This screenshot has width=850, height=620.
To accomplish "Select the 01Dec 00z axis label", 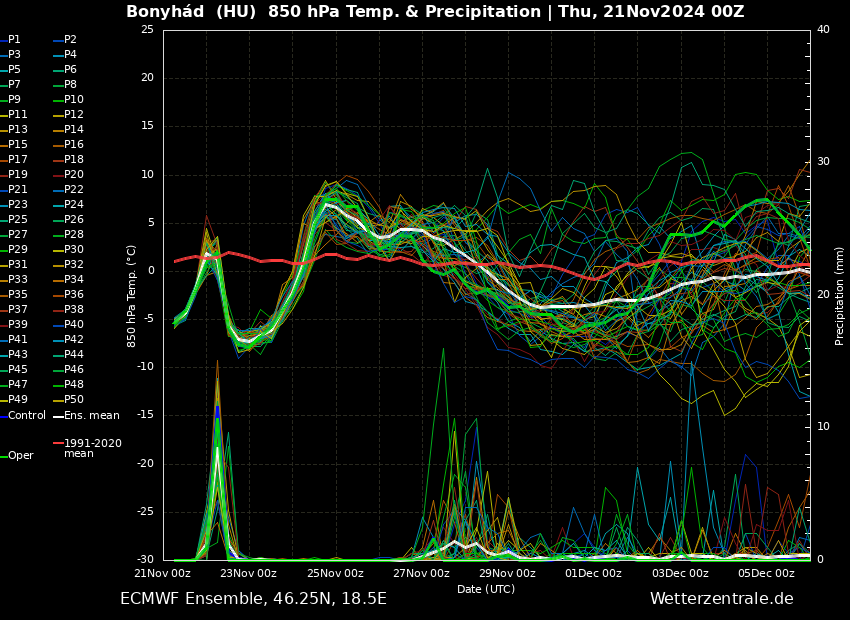I will click(593, 573).
